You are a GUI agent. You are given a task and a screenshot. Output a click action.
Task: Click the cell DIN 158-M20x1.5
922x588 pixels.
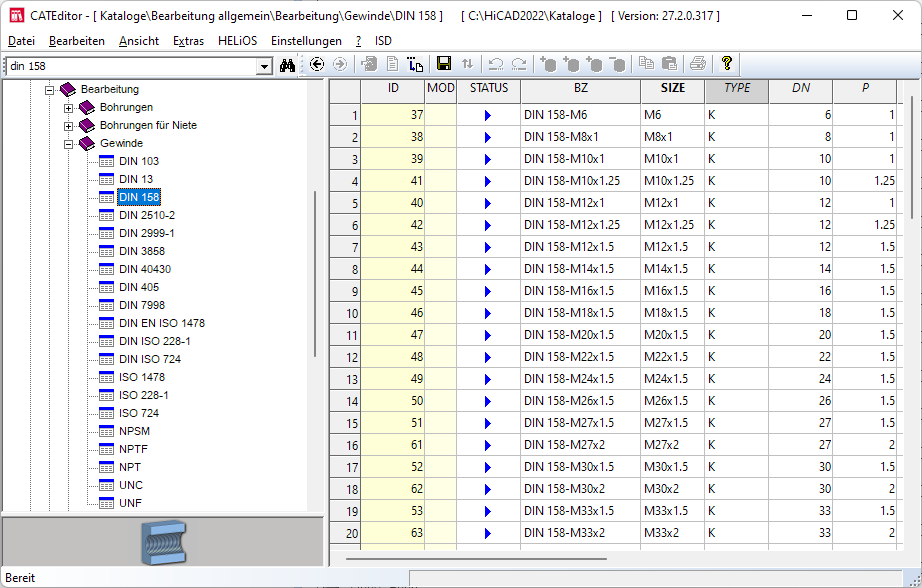pos(569,335)
